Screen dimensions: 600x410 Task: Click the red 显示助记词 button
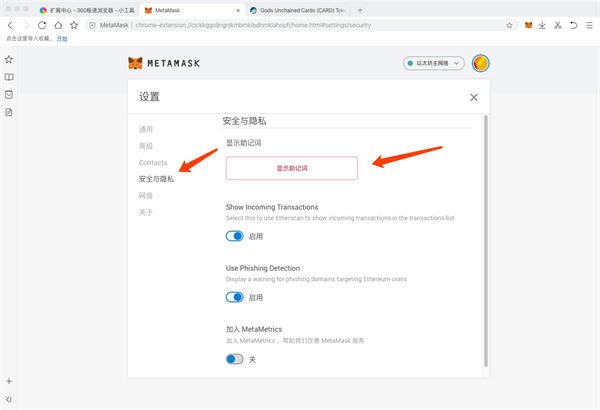point(292,168)
